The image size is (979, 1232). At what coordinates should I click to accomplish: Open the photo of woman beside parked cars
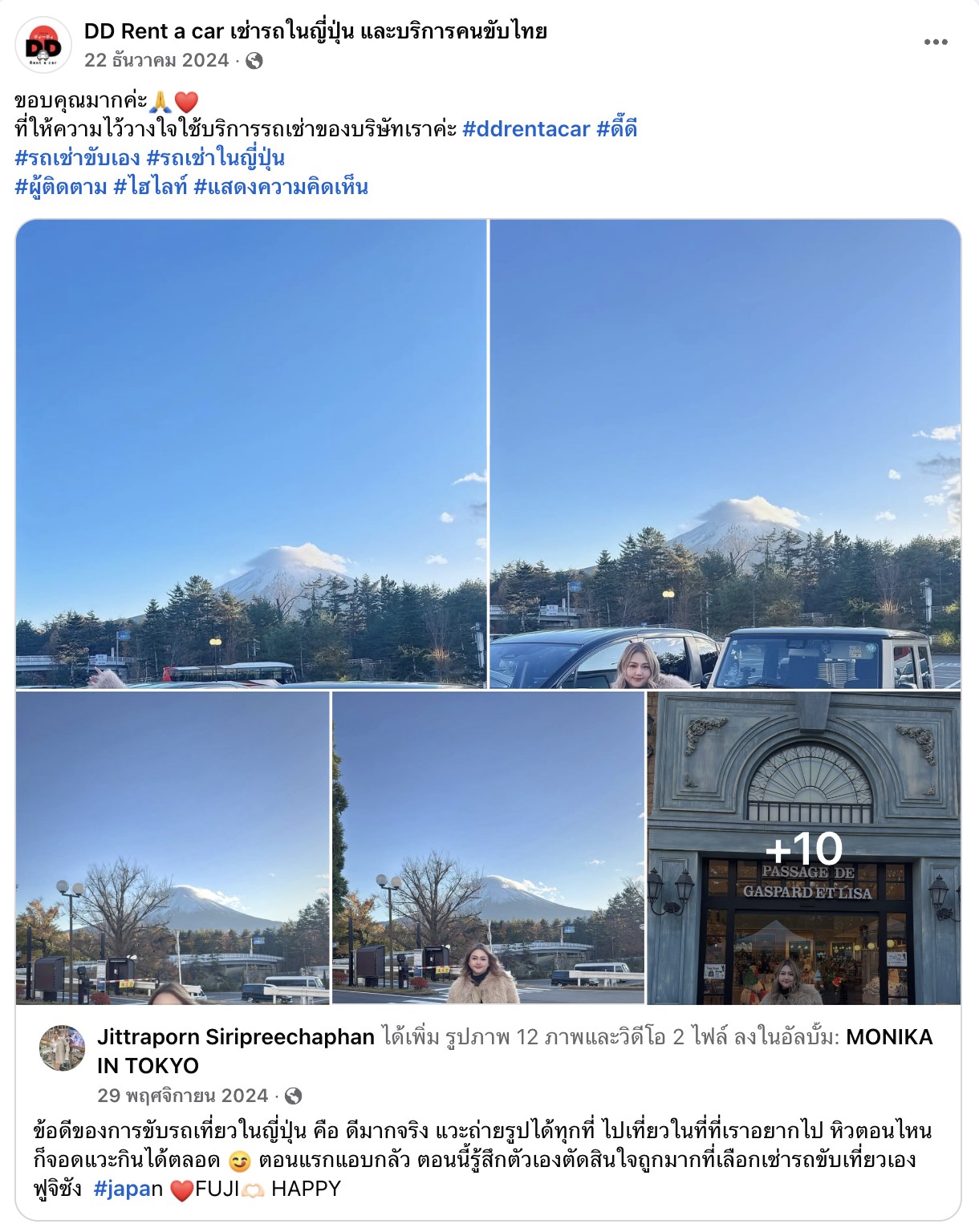tap(725, 453)
